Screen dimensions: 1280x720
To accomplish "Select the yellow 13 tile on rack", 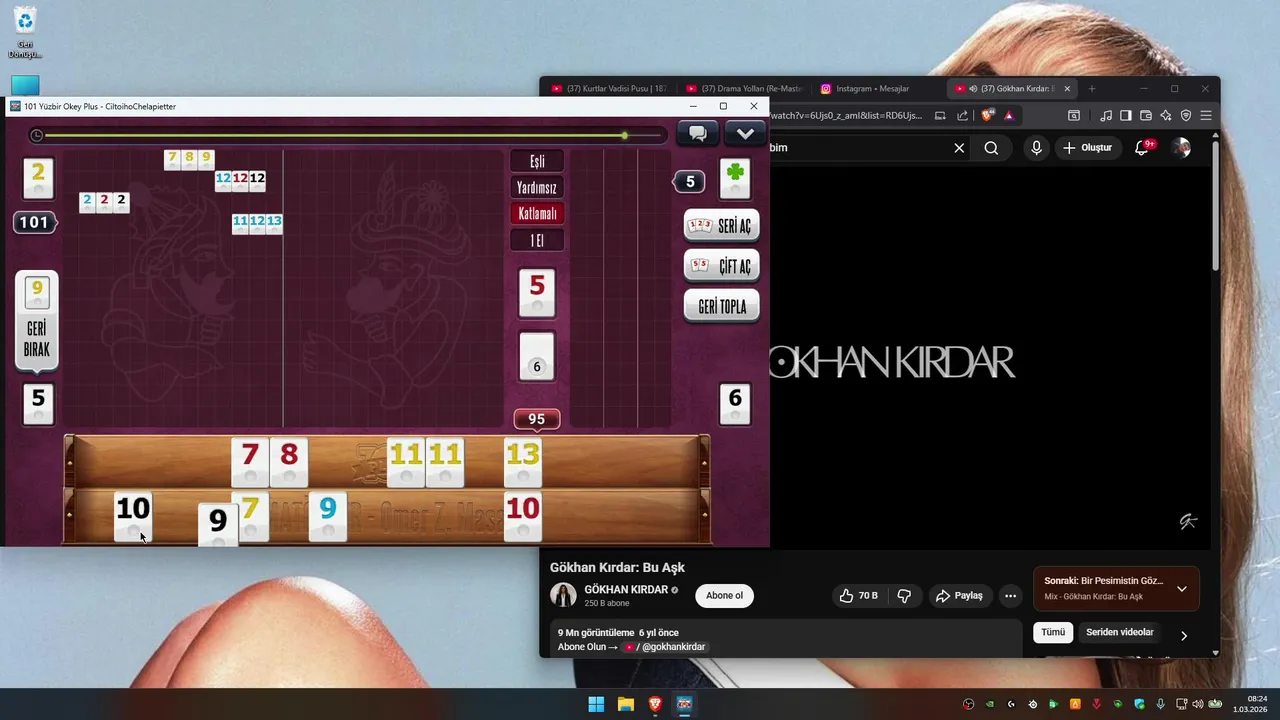I will (x=523, y=461).
